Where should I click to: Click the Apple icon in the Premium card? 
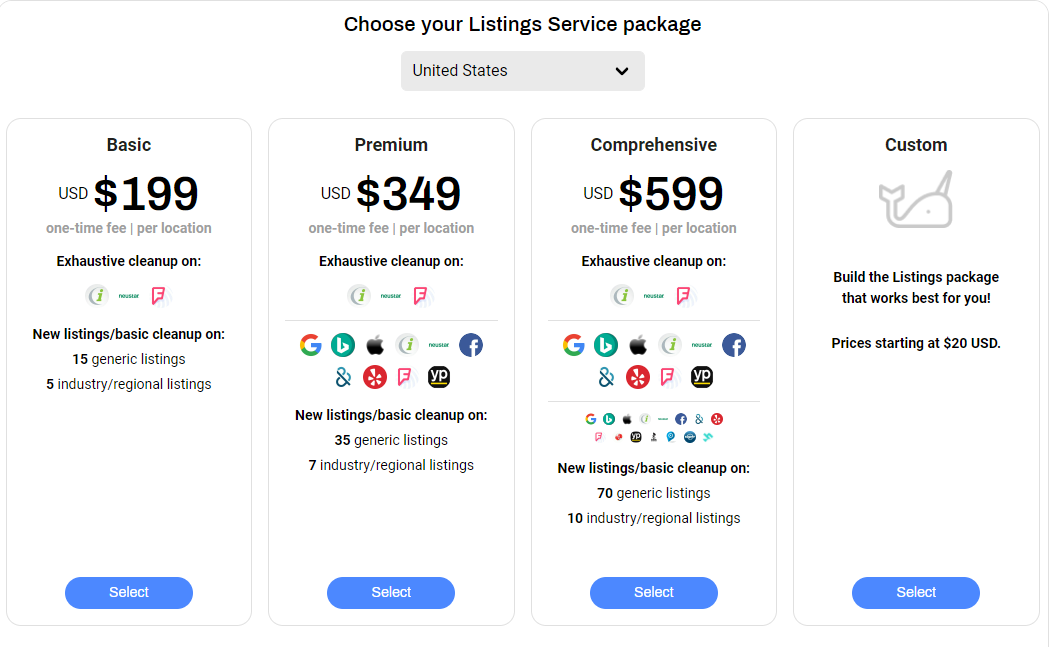pyautogui.click(x=375, y=345)
